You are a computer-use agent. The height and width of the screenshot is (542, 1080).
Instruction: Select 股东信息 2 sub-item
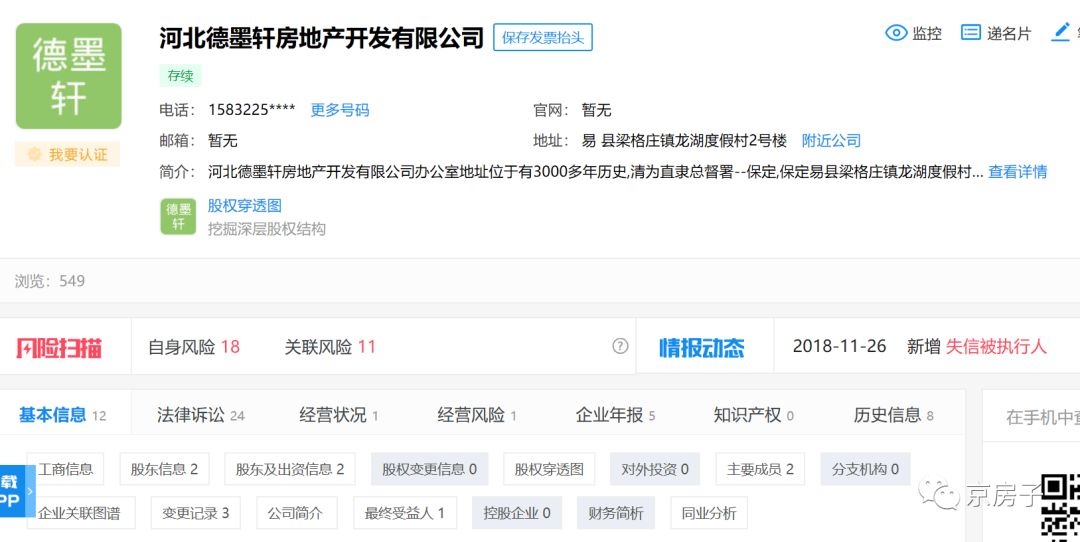point(164,469)
